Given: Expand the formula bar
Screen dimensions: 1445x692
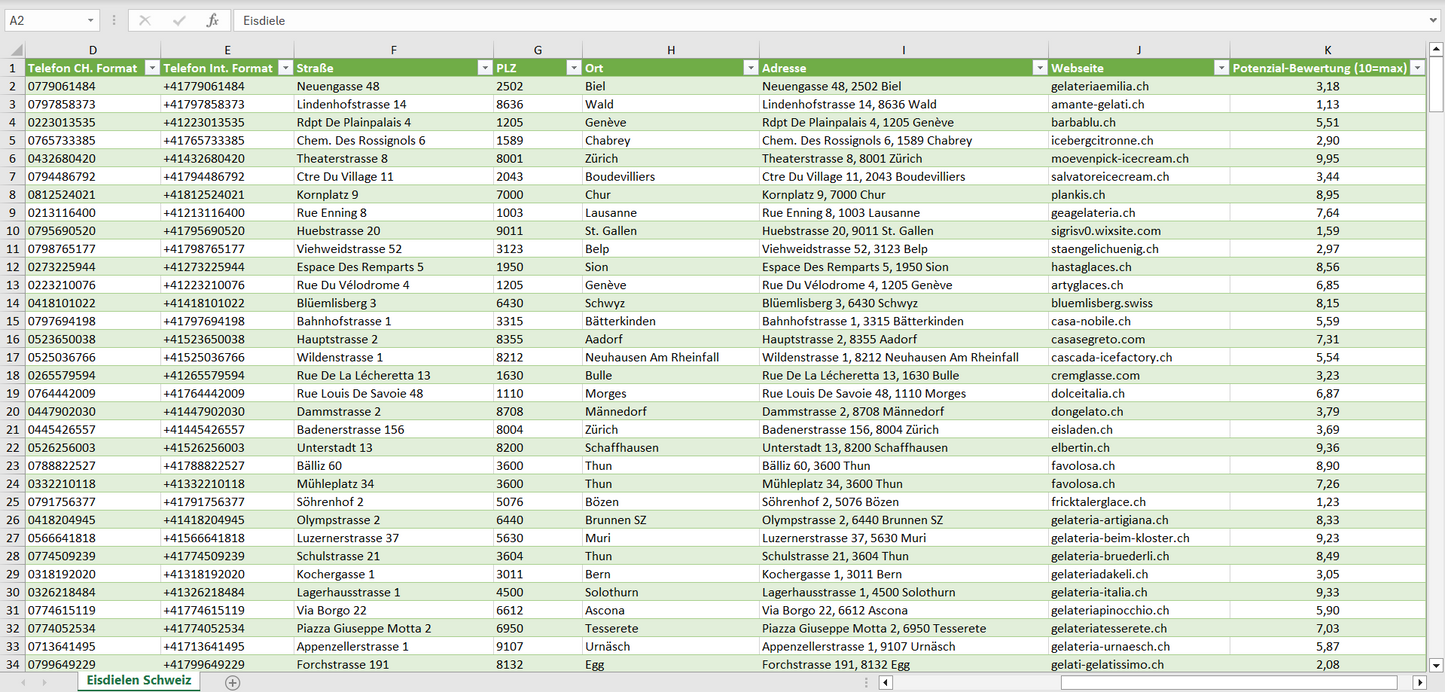Looking at the screenshot, I should 1434,20.
